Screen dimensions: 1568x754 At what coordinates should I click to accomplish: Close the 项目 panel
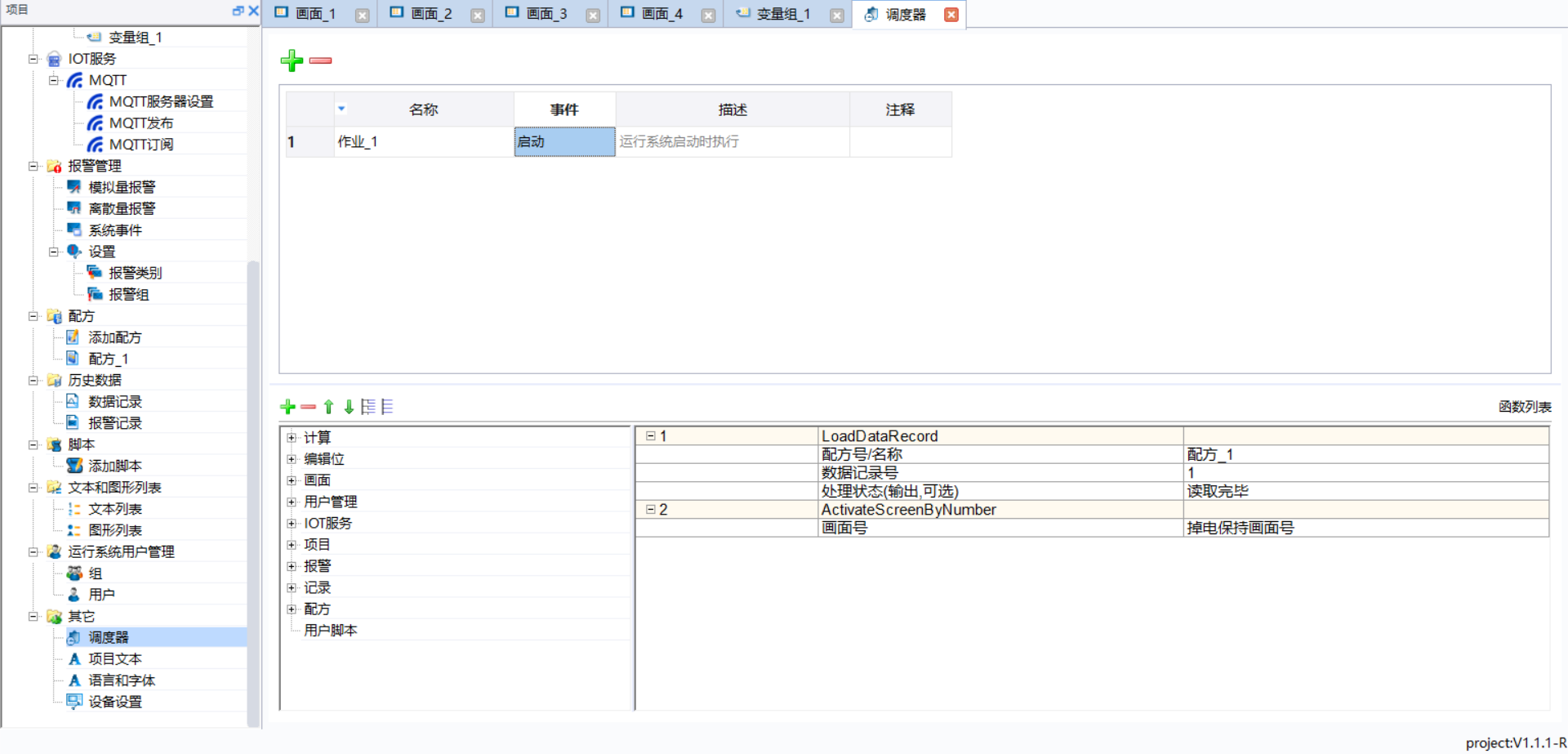[x=253, y=11]
